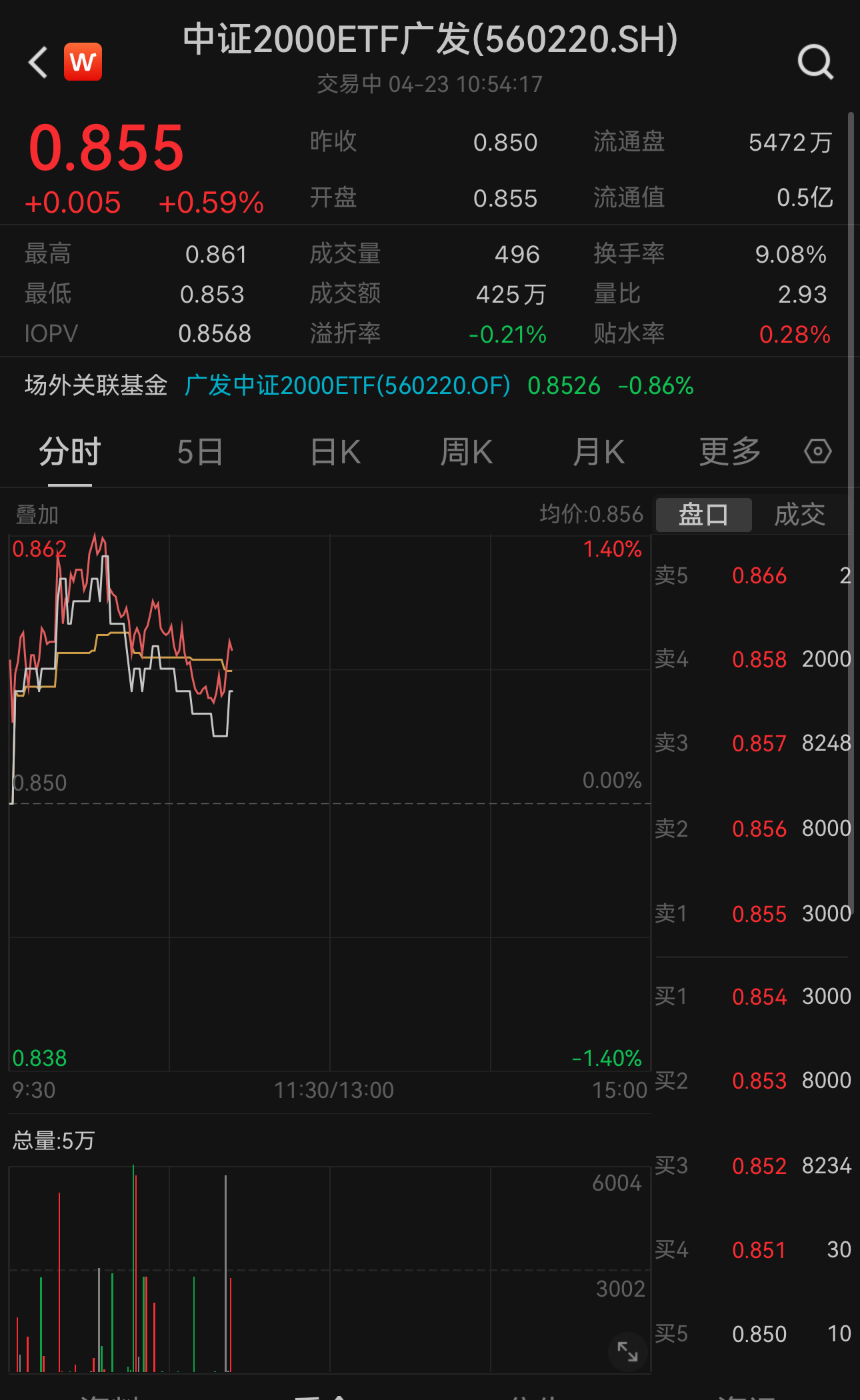Tap IOPV value 0.8568
Screen dimensions: 860x1400
click(x=215, y=333)
